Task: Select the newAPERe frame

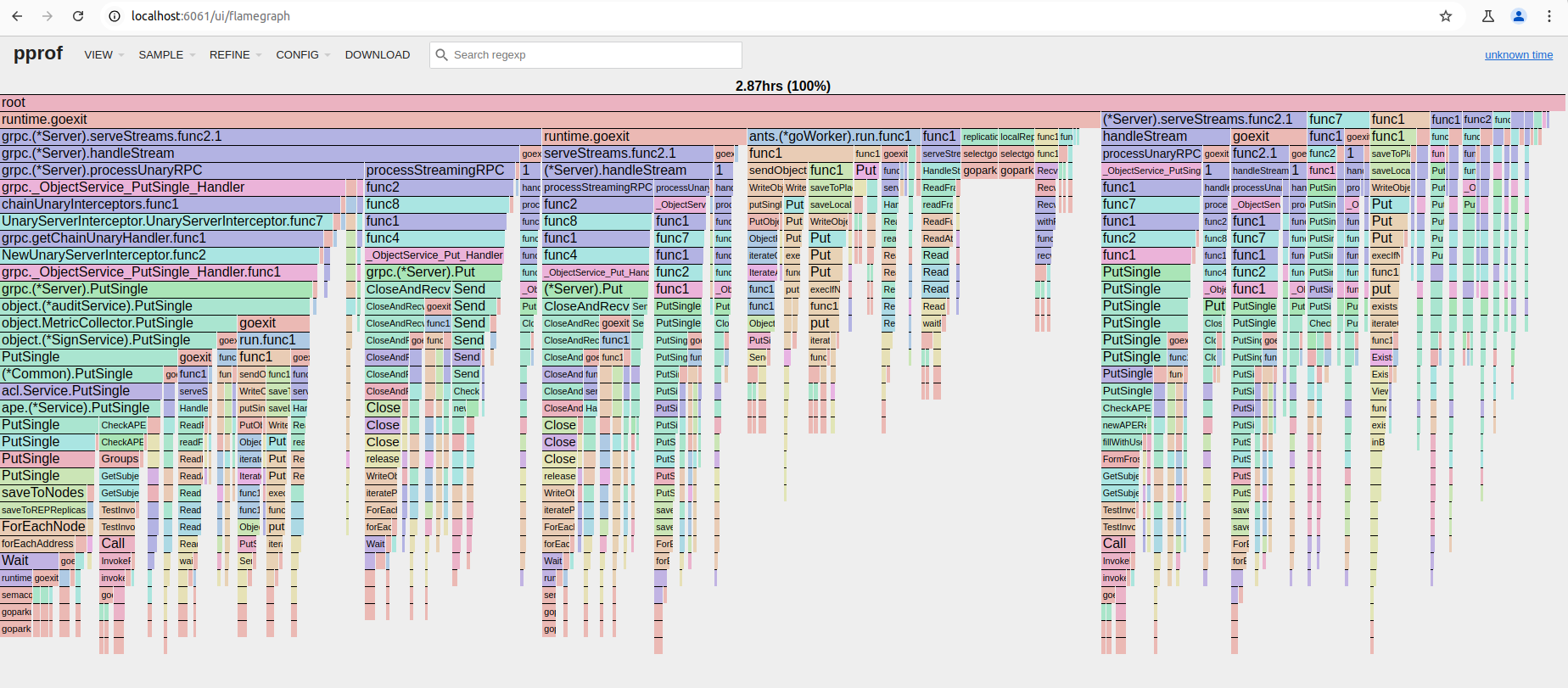Action: tap(1124, 425)
